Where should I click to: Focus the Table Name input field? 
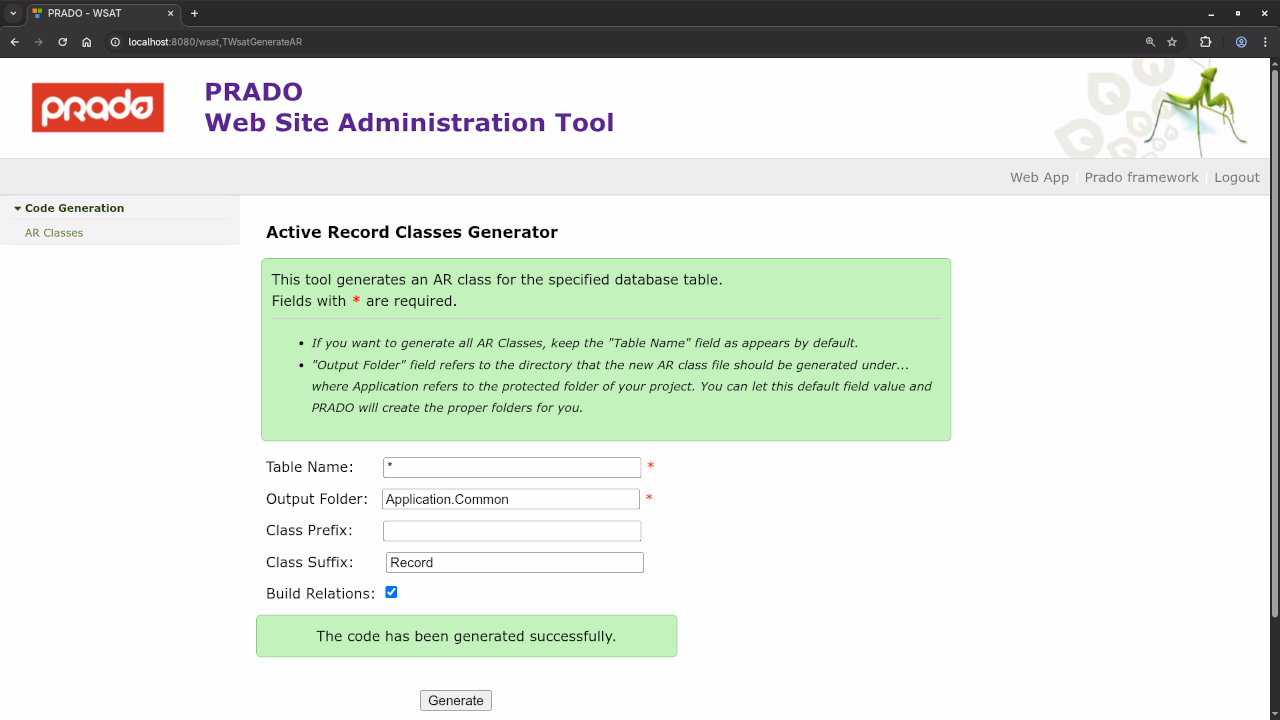512,467
